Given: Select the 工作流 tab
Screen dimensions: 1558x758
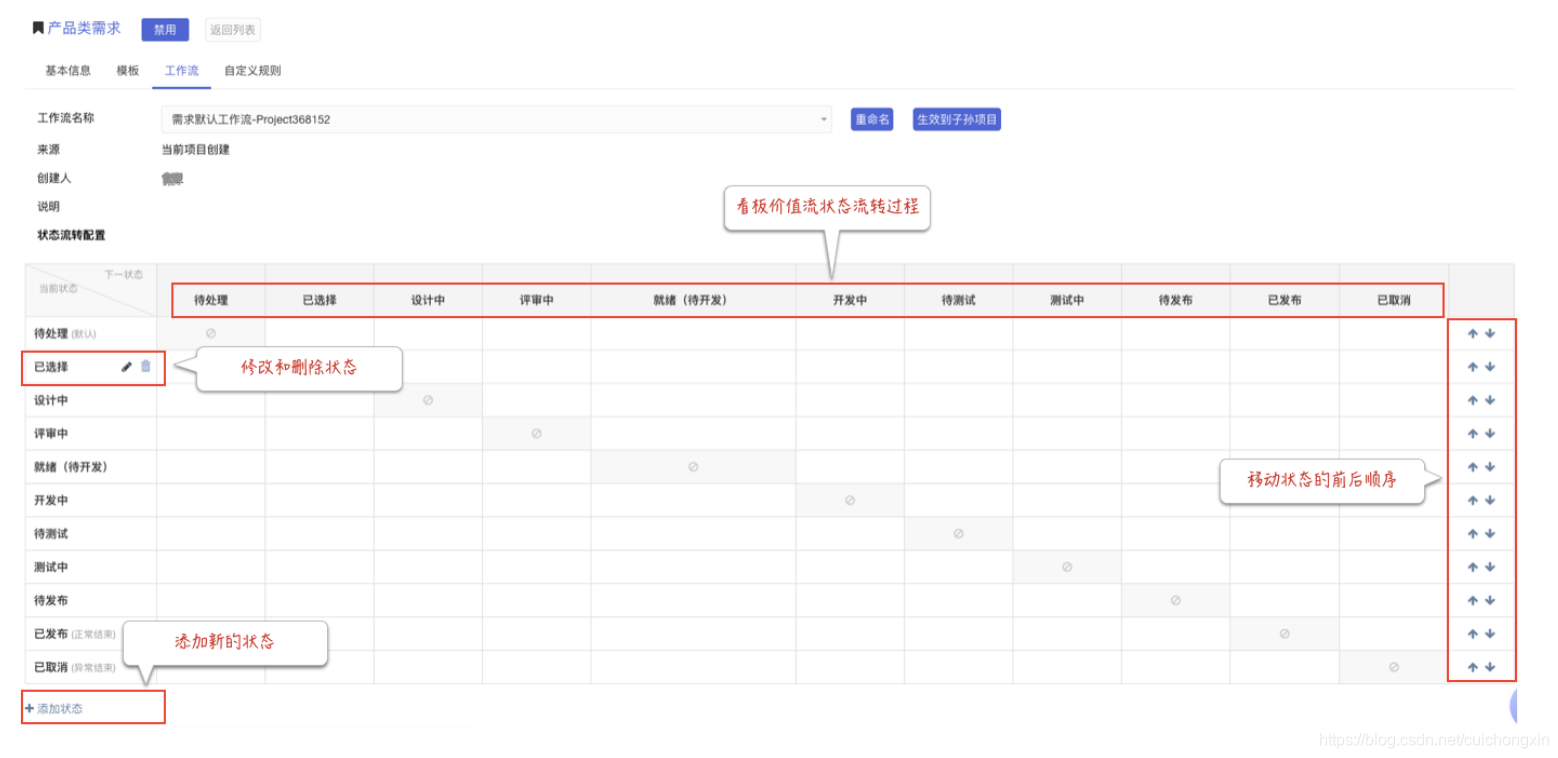Looking at the screenshot, I should 182,71.
